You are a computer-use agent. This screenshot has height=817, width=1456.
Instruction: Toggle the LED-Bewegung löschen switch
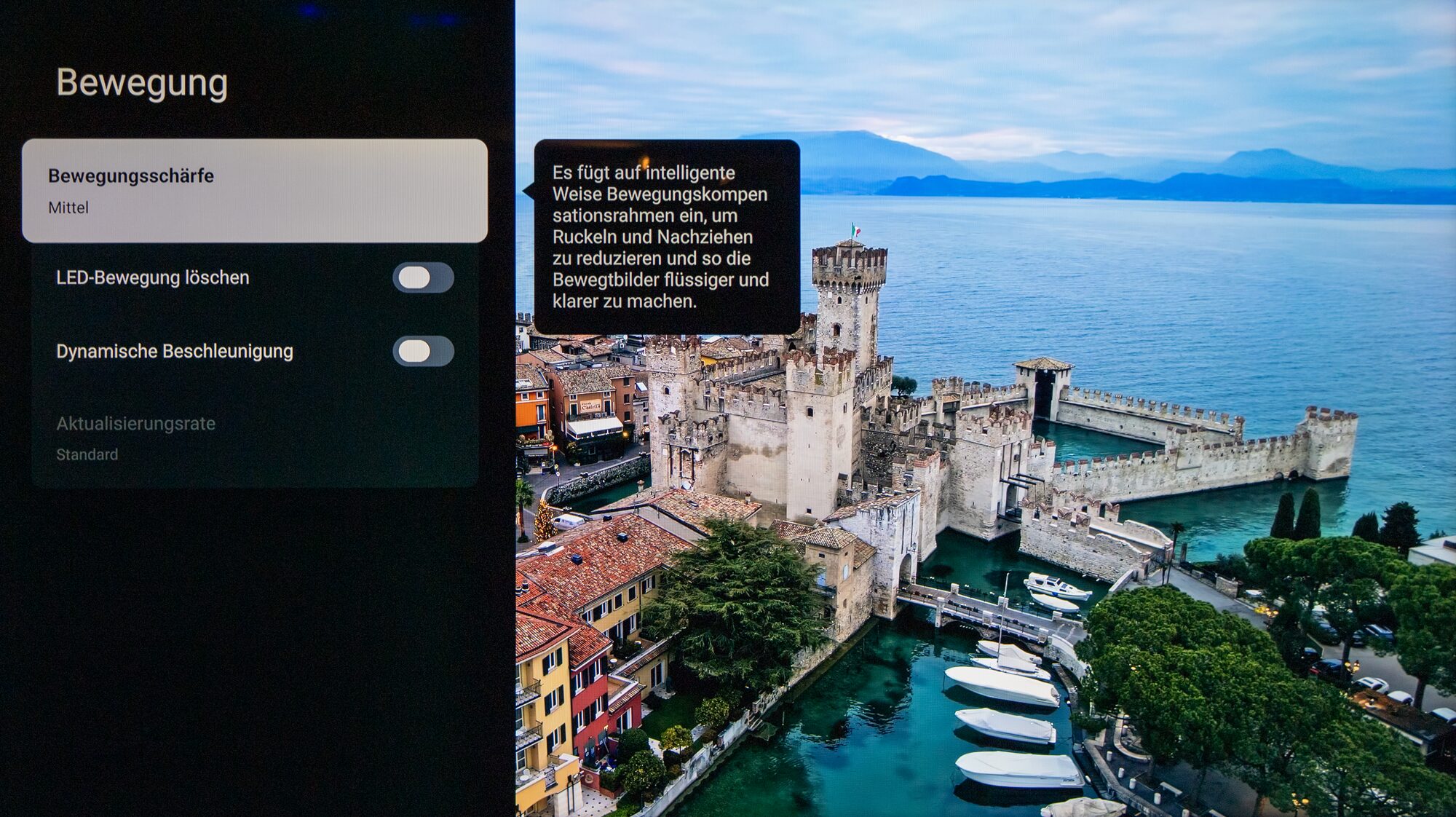[x=423, y=277]
